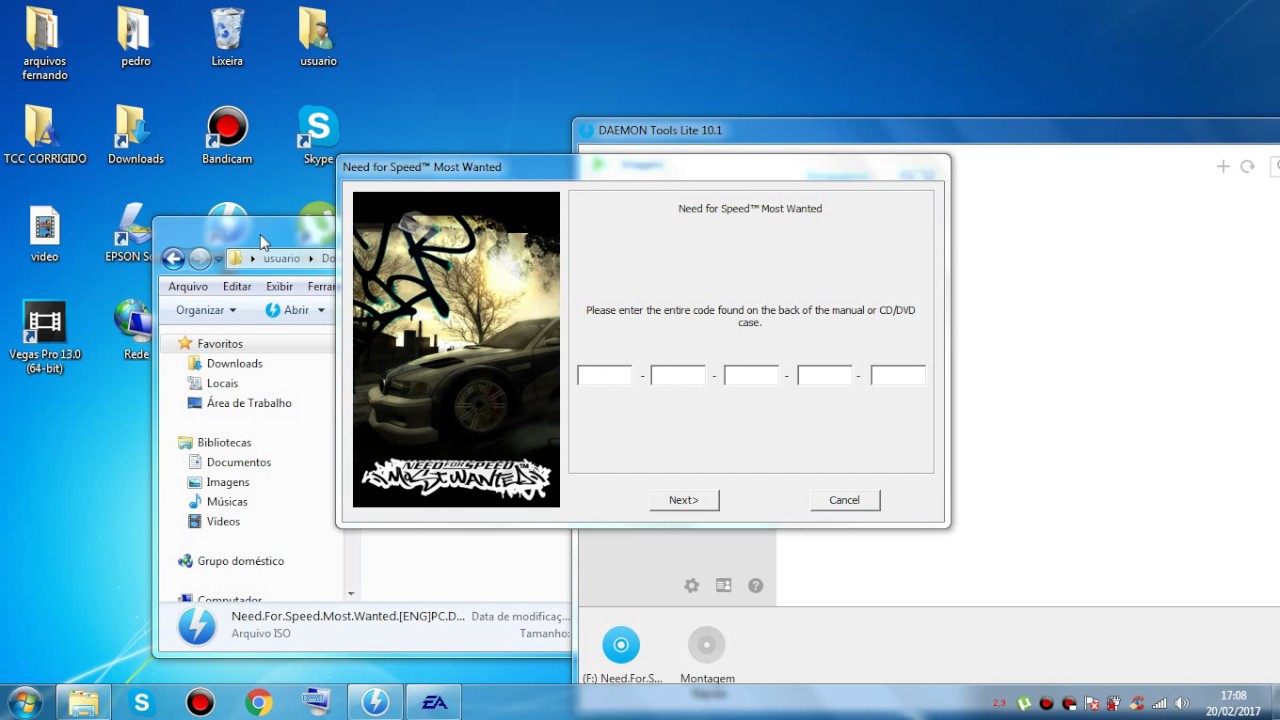Viewport: 1280px width, 720px height.
Task: Select Músicas library
Action: point(217,502)
